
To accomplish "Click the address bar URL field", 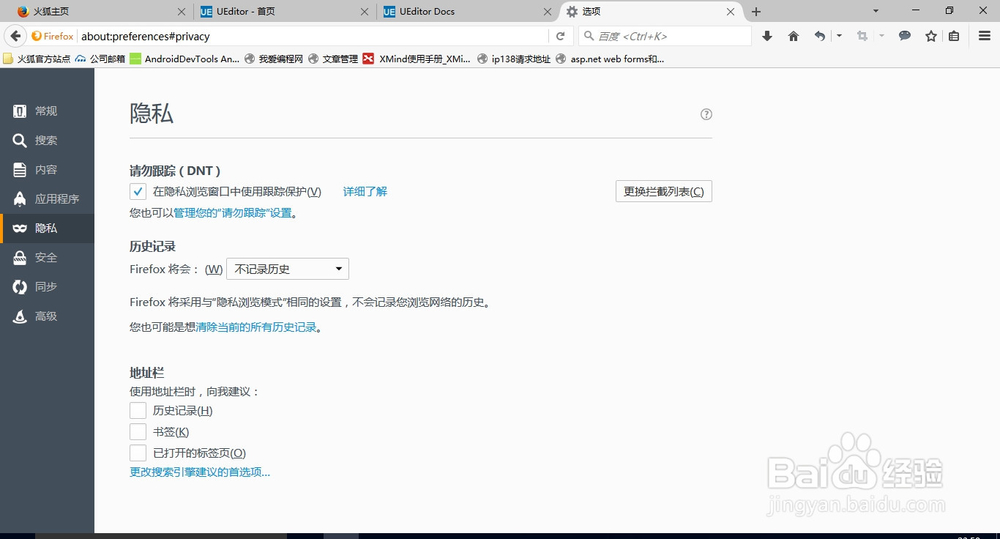I will point(312,36).
